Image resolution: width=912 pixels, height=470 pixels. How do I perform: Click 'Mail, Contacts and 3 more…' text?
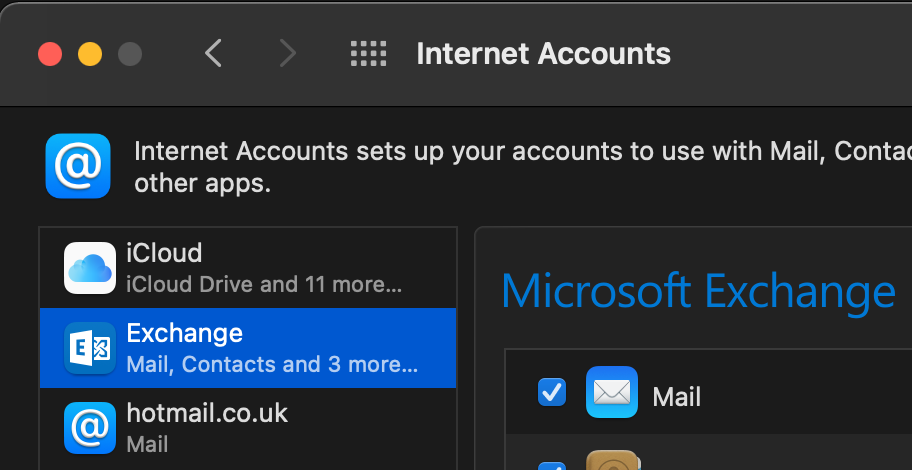click(x=272, y=365)
